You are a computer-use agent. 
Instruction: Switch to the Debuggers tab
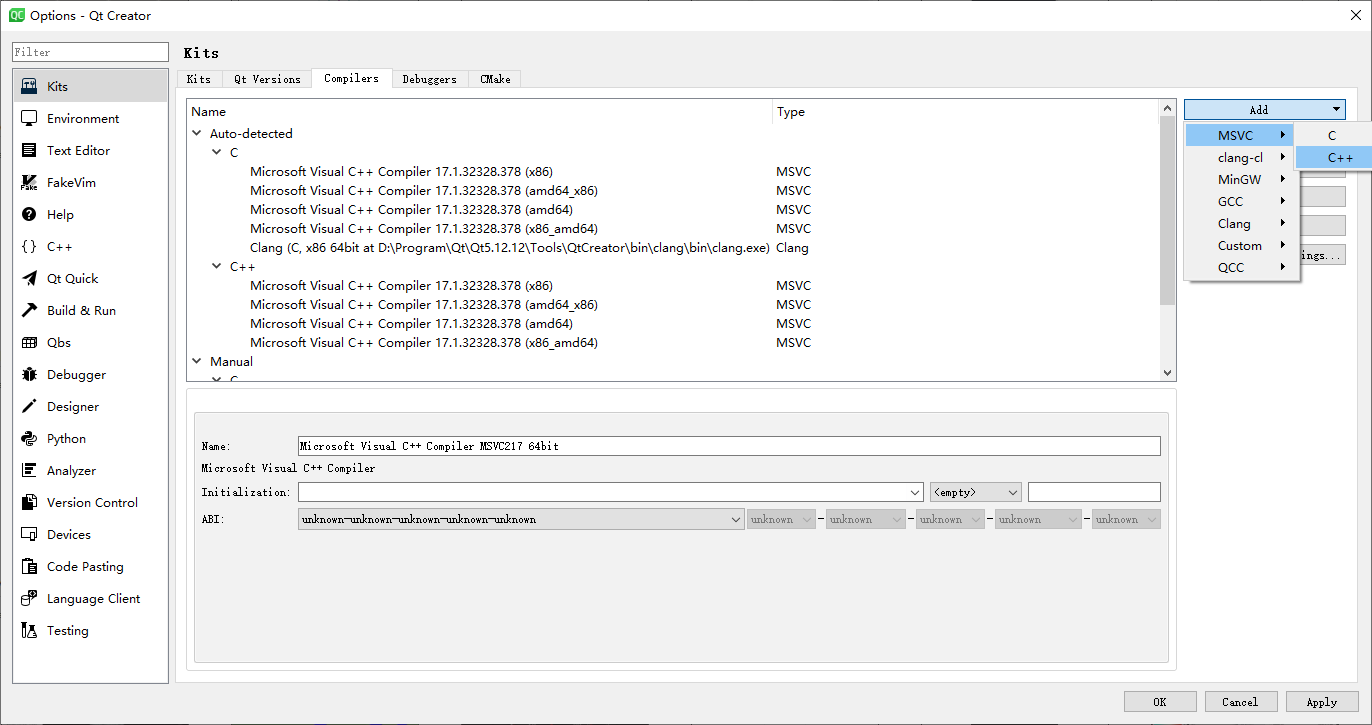click(429, 79)
